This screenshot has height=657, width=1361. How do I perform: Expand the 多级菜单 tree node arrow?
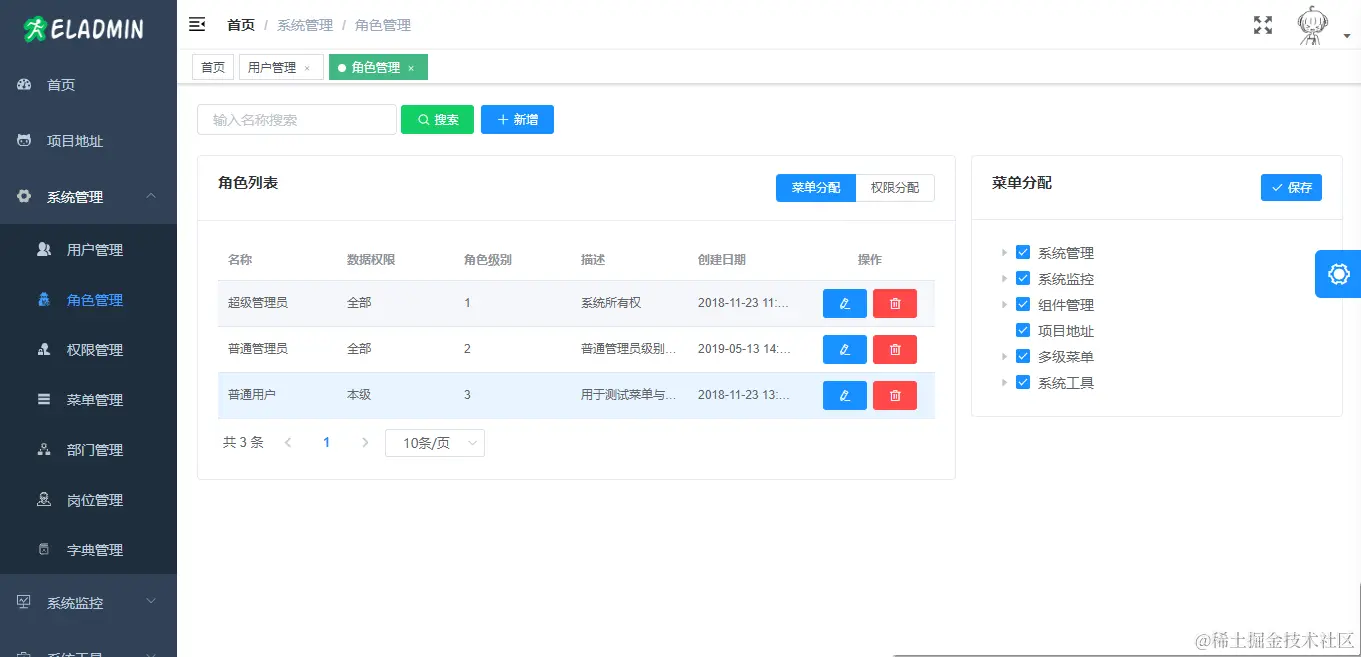(x=1004, y=357)
